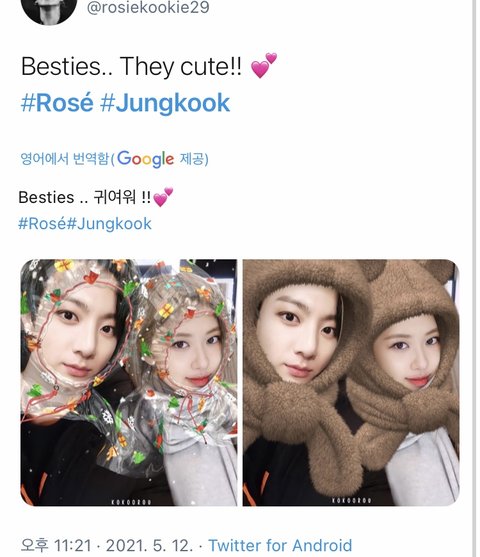The image size is (480, 557).
Task: Open the left photo with plastic hoods
Action: tap(129, 383)
